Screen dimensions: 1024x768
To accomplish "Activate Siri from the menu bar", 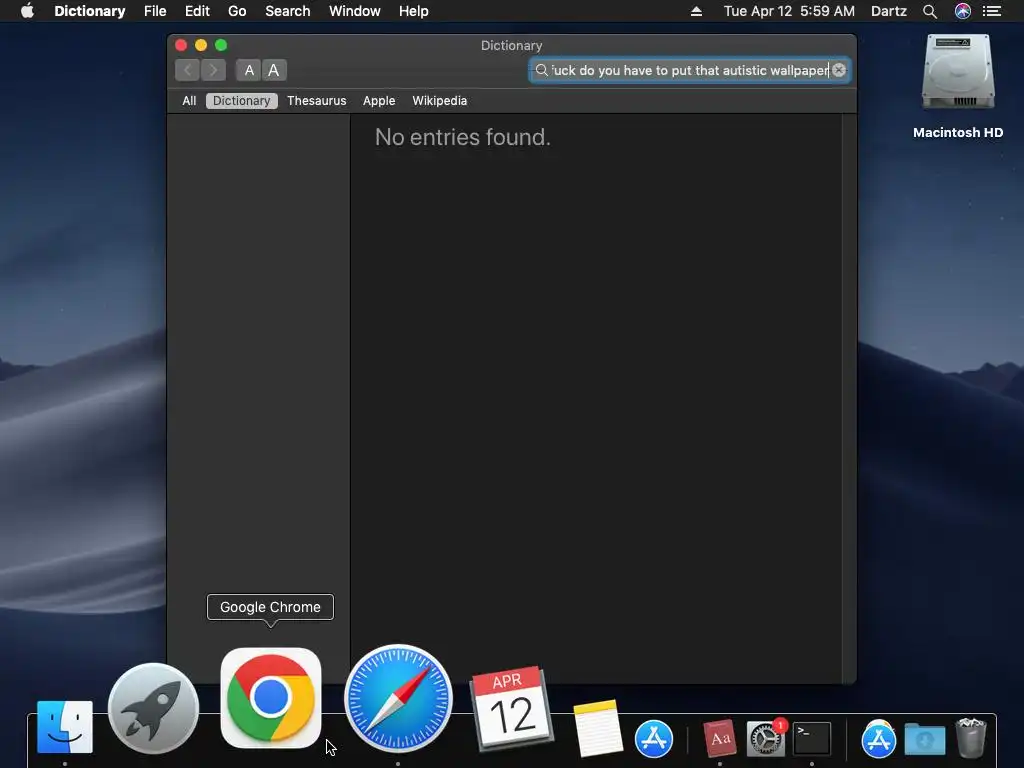I will coord(963,11).
